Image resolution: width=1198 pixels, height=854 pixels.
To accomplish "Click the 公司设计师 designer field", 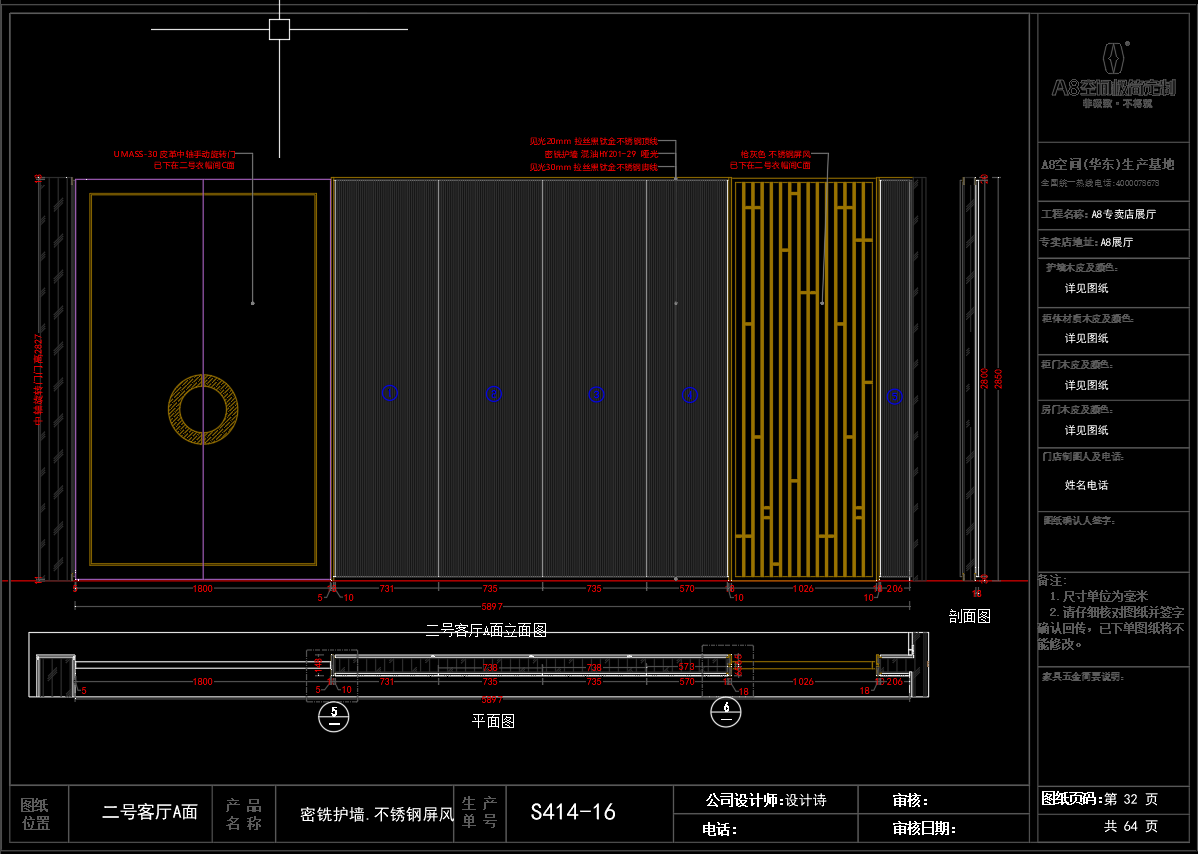I will click(765, 800).
